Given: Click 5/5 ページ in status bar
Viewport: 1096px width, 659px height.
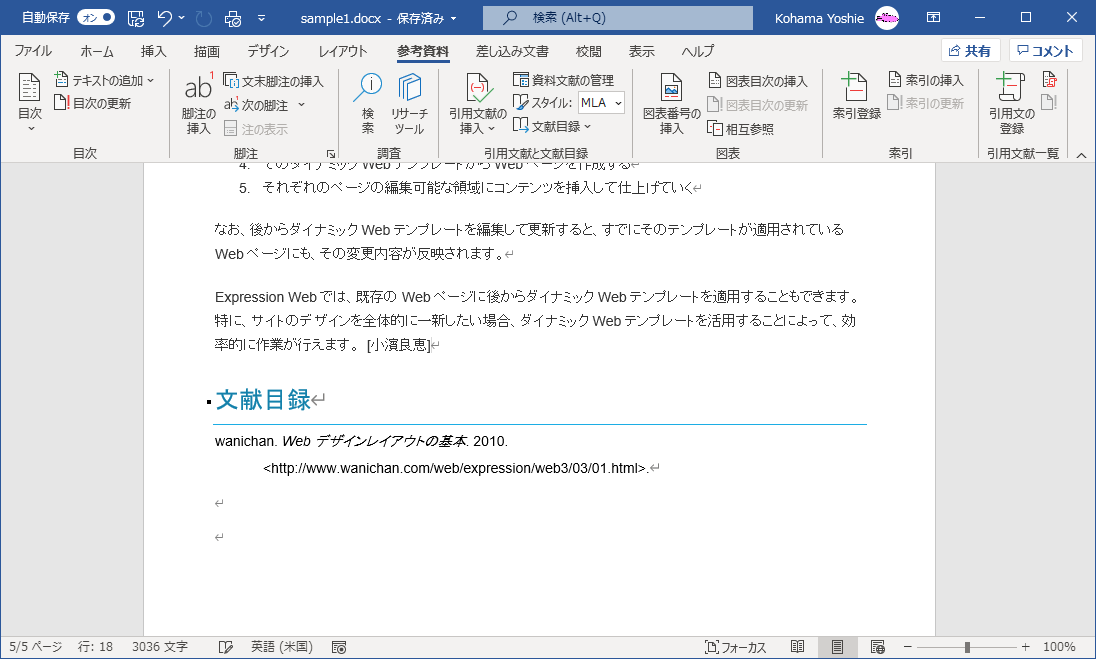Looking at the screenshot, I should (36, 647).
